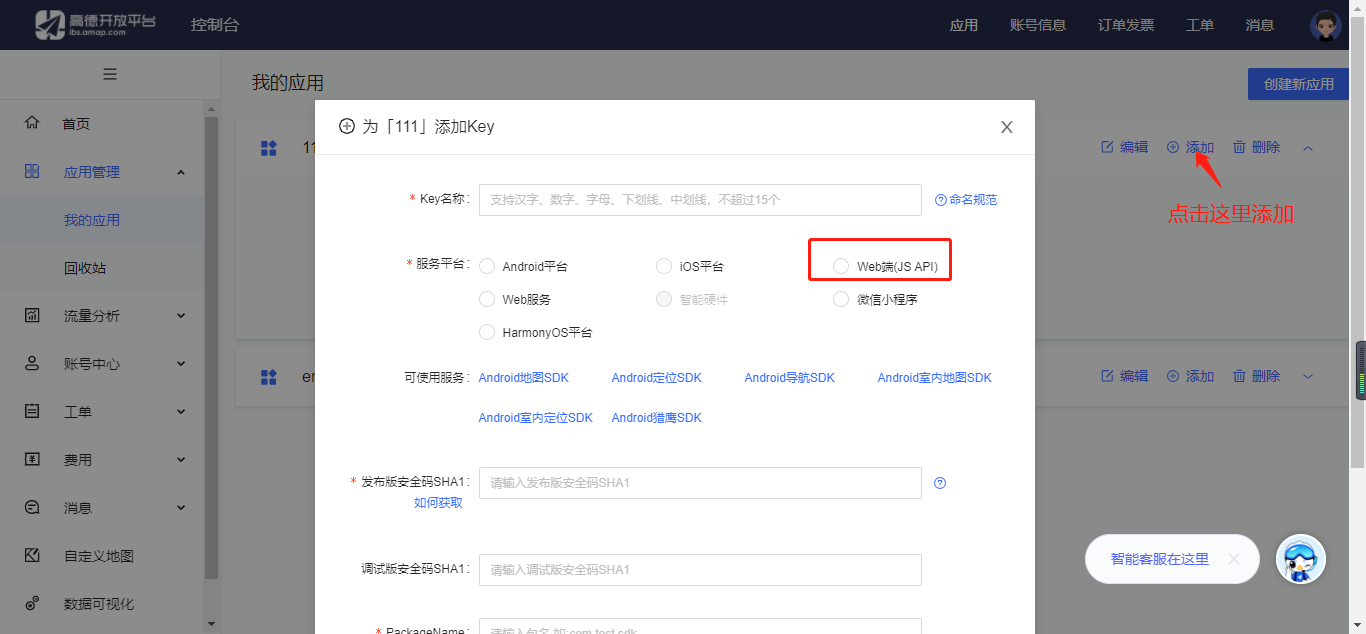Image resolution: width=1366 pixels, height=634 pixels.
Task: Collapse the 应用管理 menu chevron
Action: coord(181,172)
